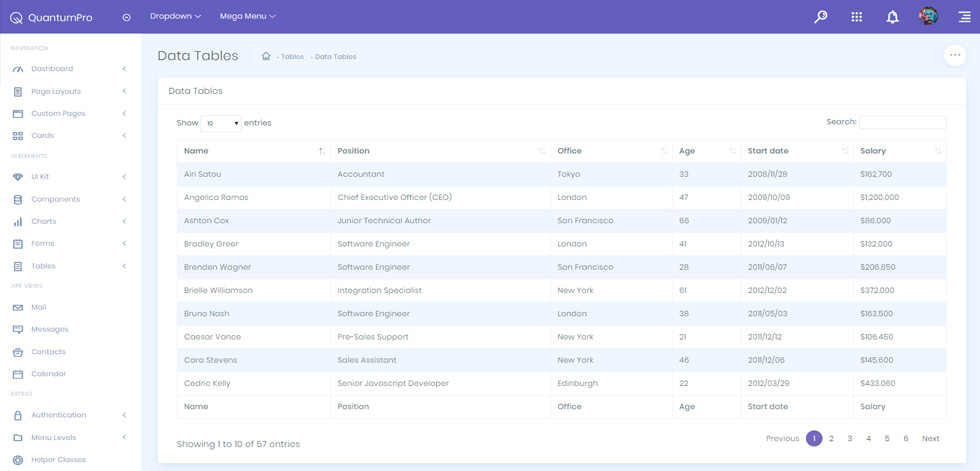Open Components in the sidebar

[56, 199]
